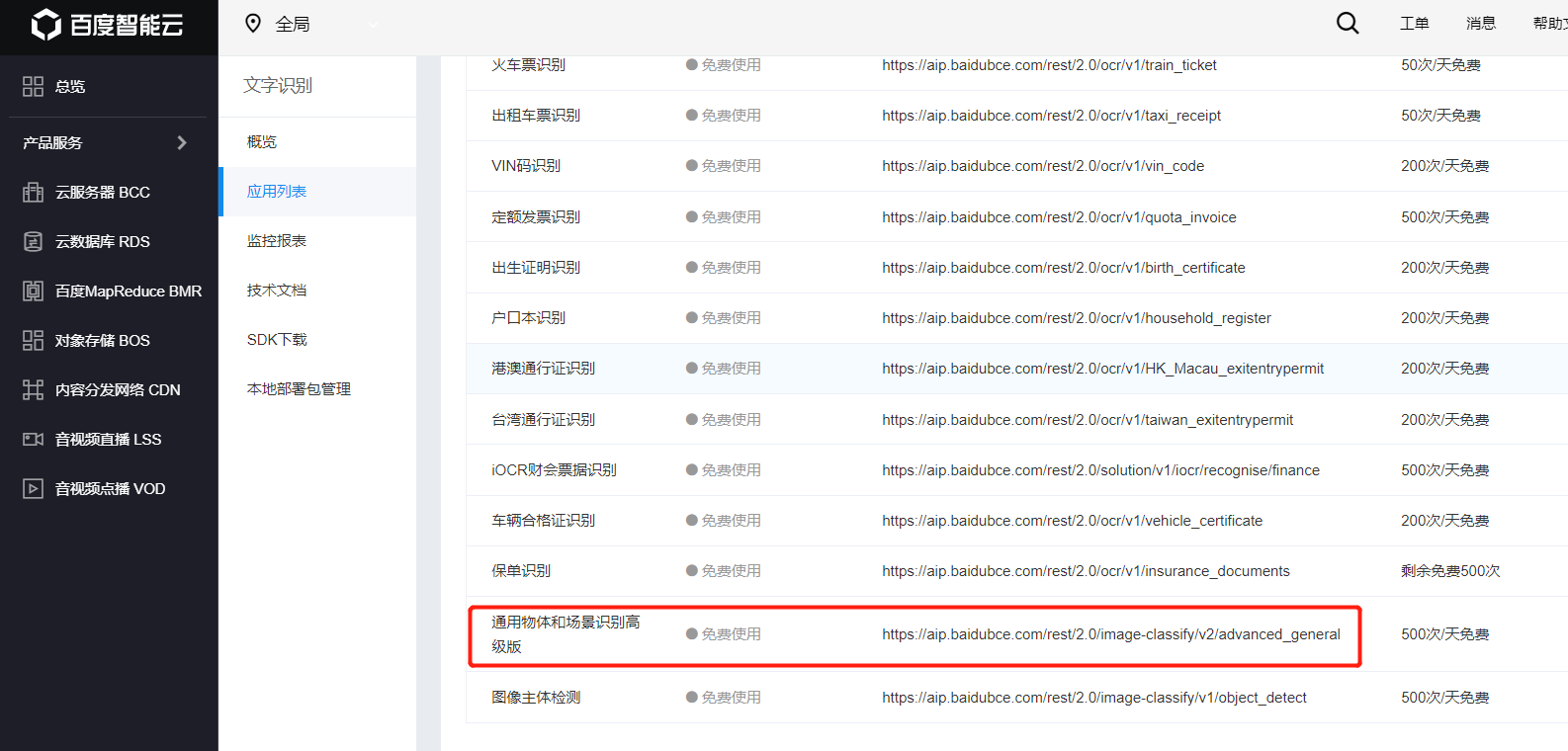Click the iocr/recognise/finance API URL

1100,470
